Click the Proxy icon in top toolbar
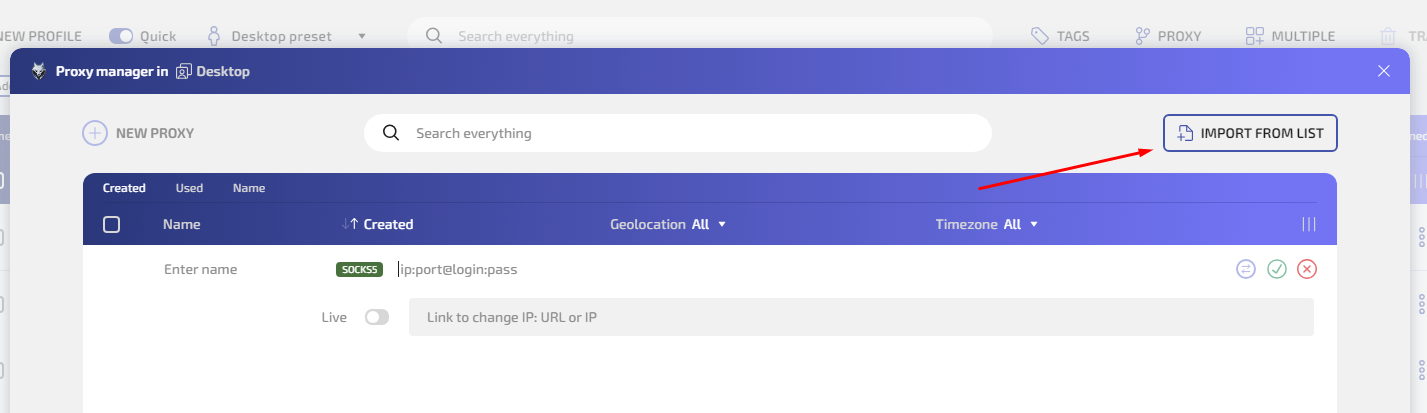1427x413 pixels. point(1168,36)
